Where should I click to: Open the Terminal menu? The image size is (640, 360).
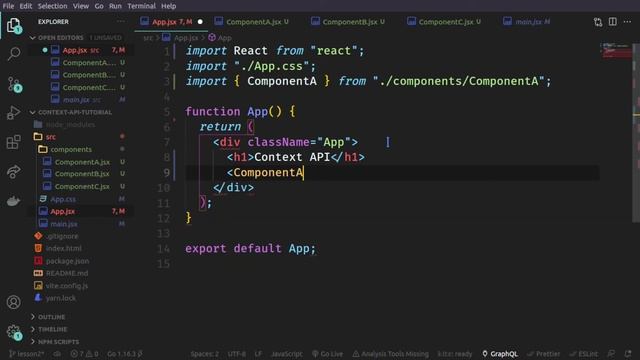pos(141,6)
